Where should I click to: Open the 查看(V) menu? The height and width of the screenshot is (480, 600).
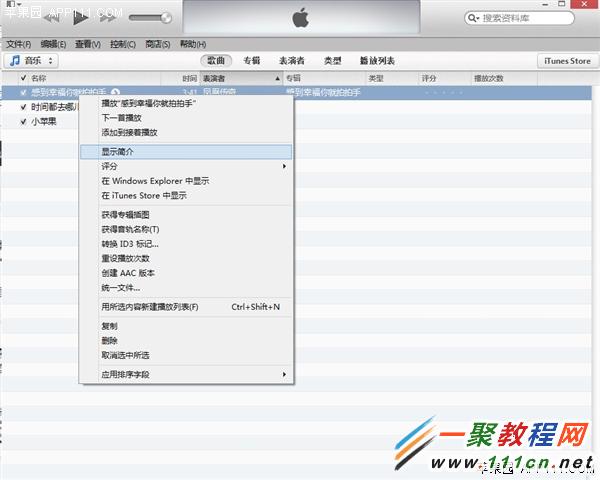tap(88, 44)
